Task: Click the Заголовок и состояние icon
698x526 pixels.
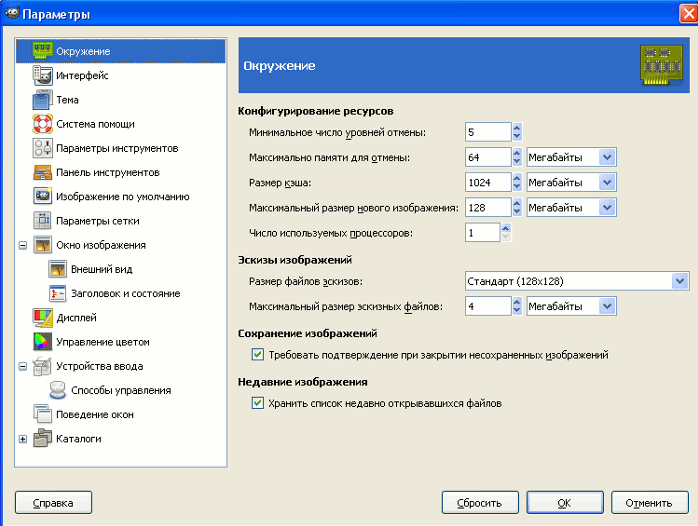Action: [x=57, y=293]
